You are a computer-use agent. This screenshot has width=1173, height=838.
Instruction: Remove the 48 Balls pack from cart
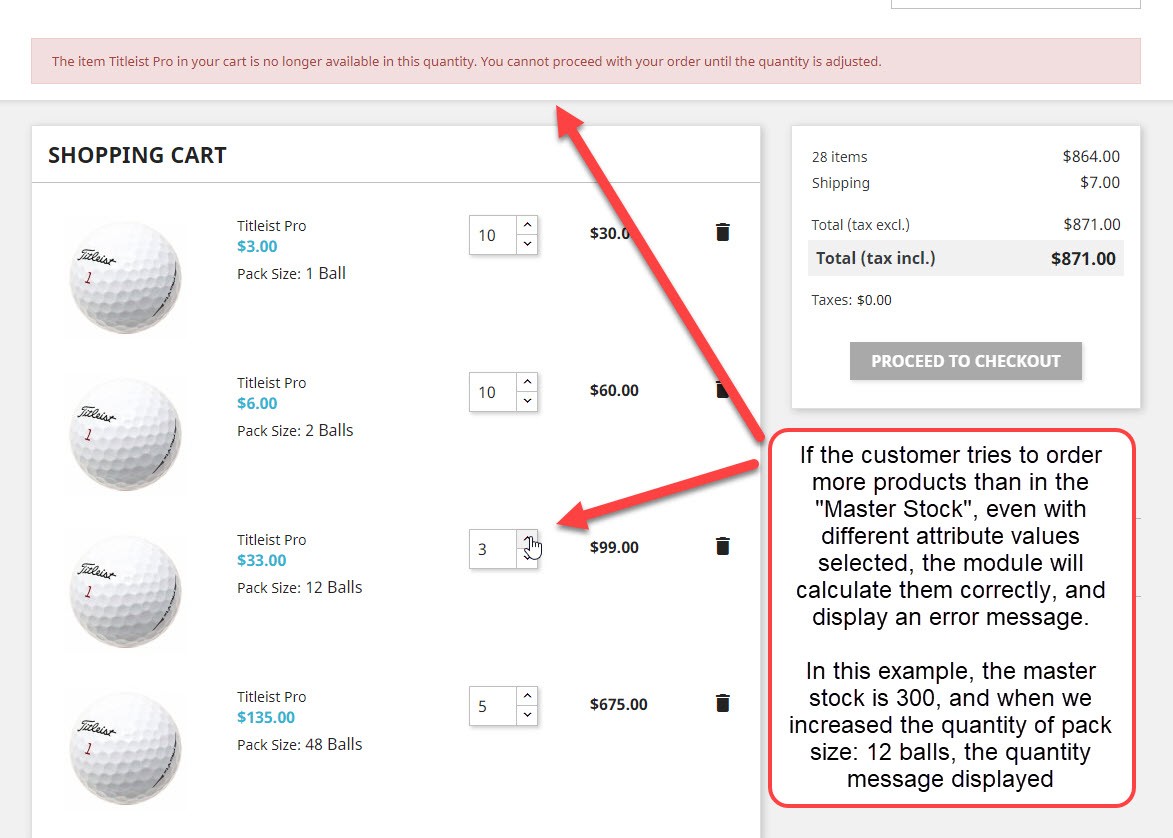point(723,703)
